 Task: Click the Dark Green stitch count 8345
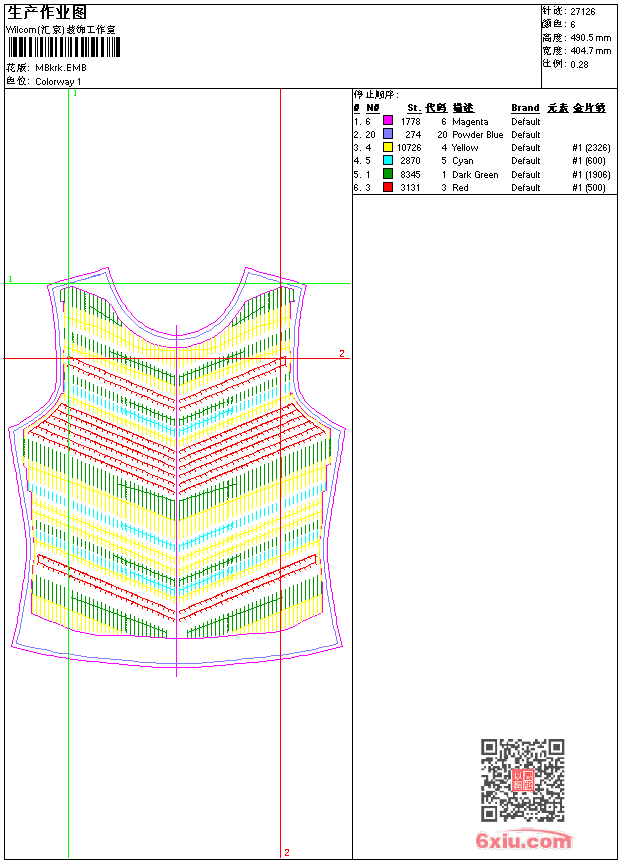tap(410, 174)
